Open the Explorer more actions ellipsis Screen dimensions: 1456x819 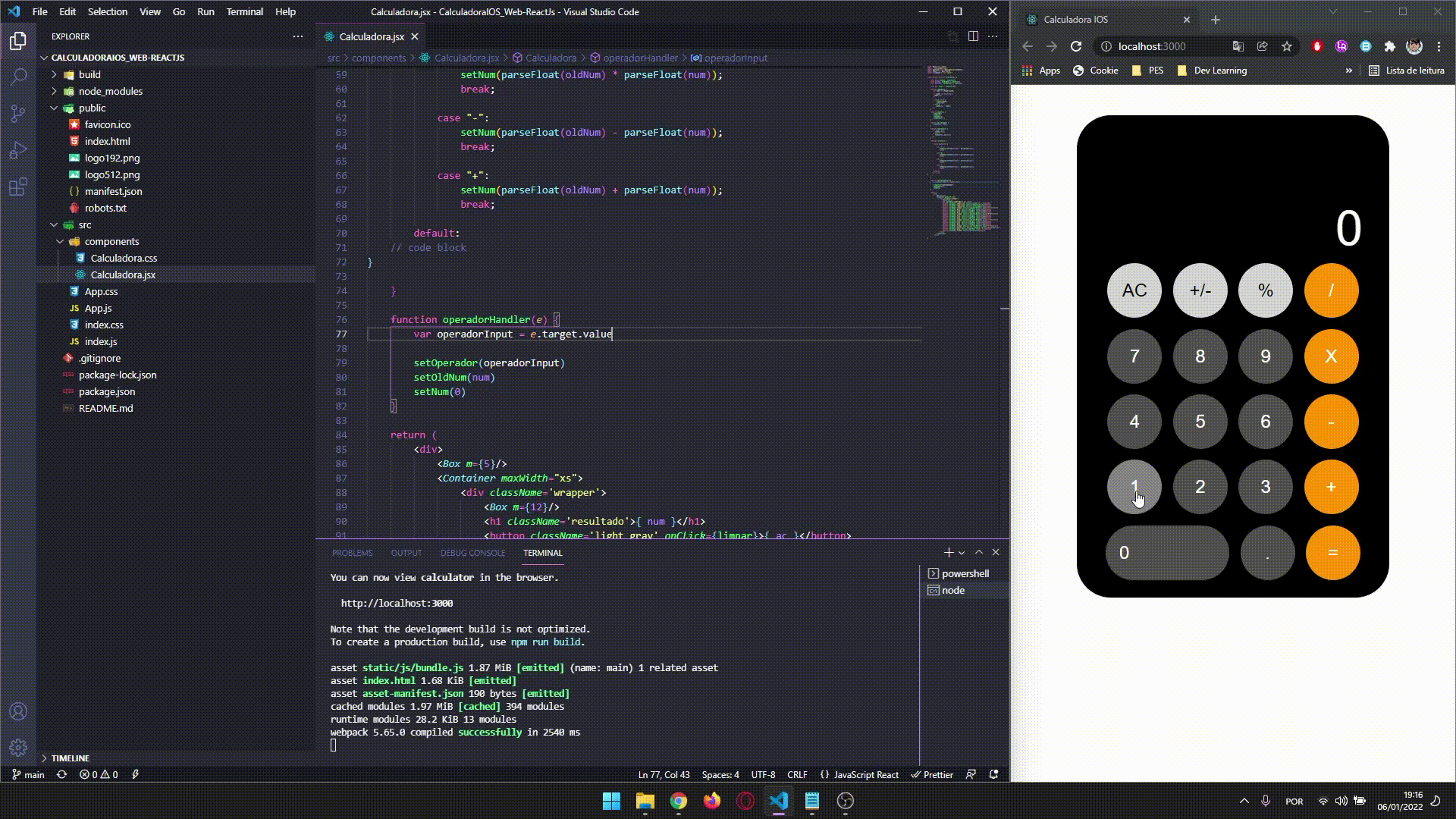point(297,36)
